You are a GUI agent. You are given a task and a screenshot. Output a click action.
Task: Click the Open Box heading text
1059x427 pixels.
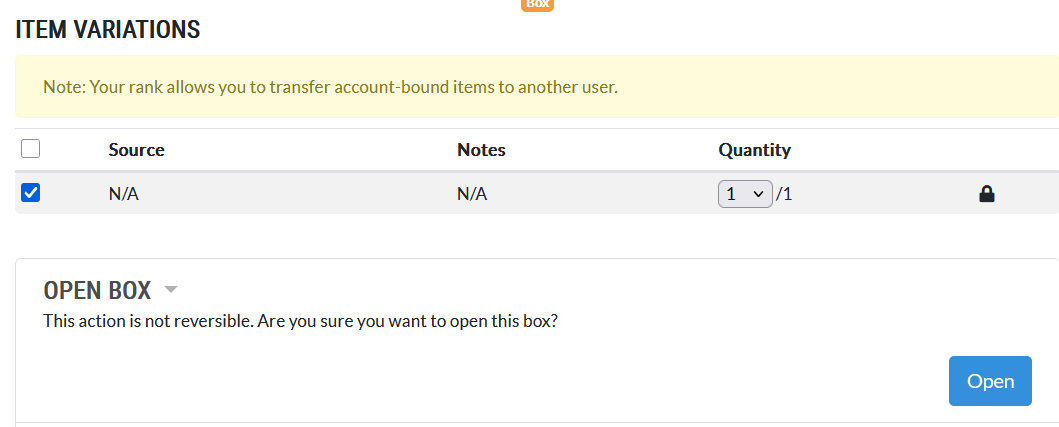97,291
